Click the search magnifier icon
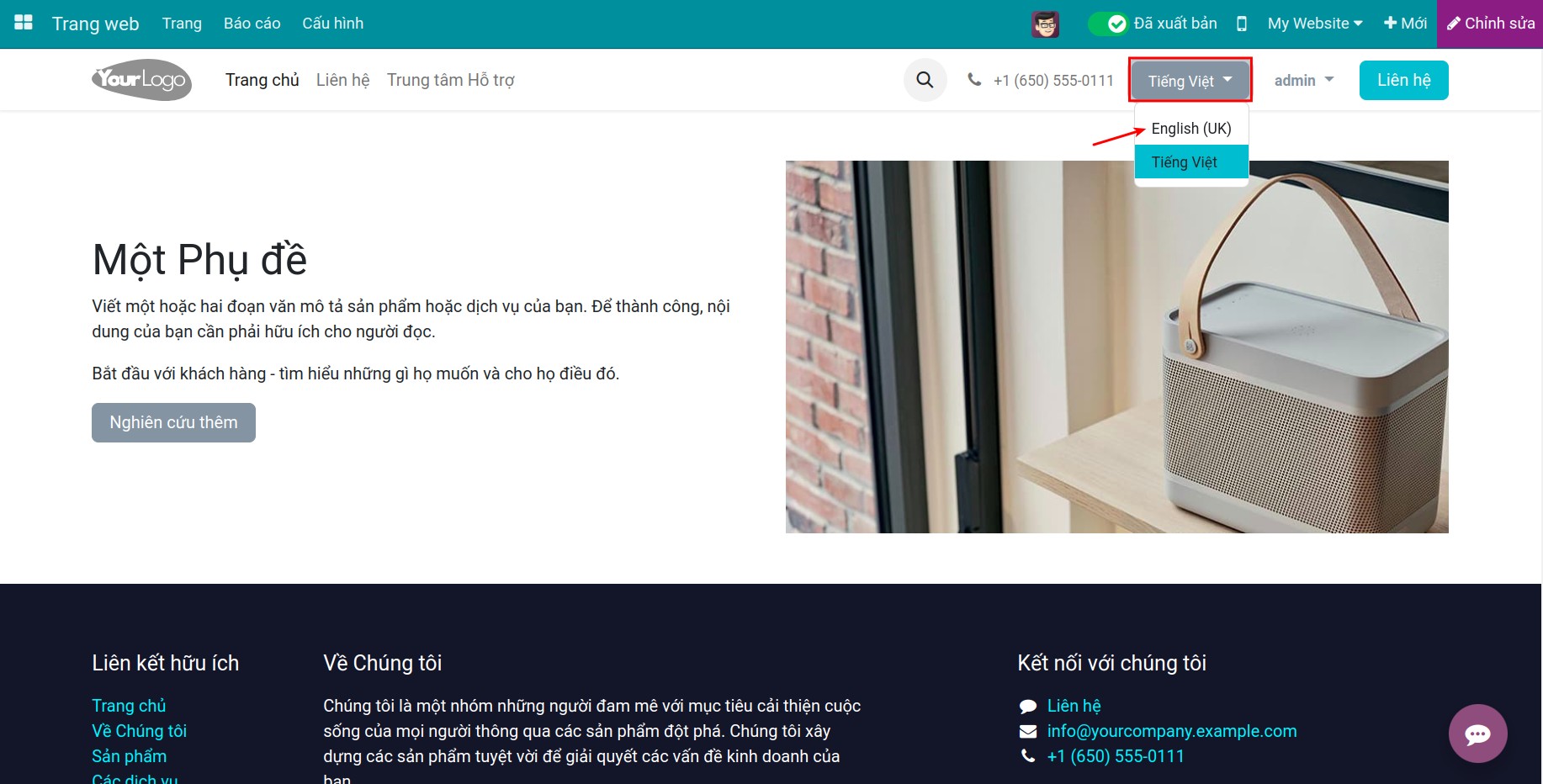 [925, 80]
